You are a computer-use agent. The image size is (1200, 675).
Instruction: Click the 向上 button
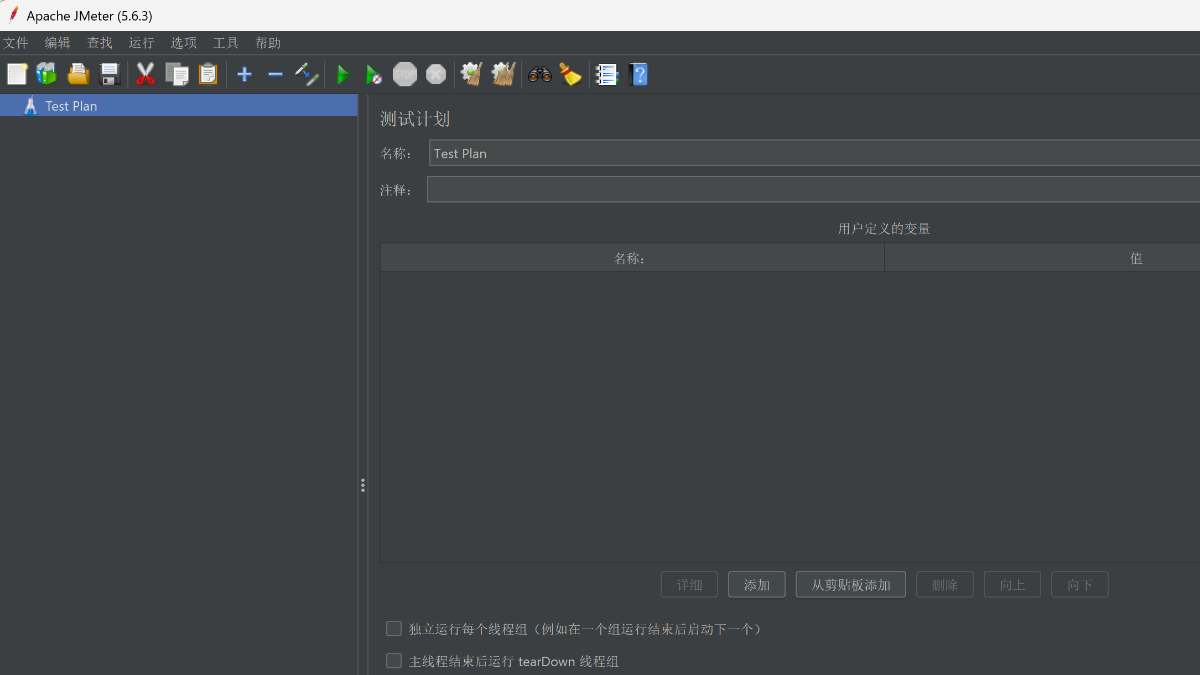(1013, 585)
